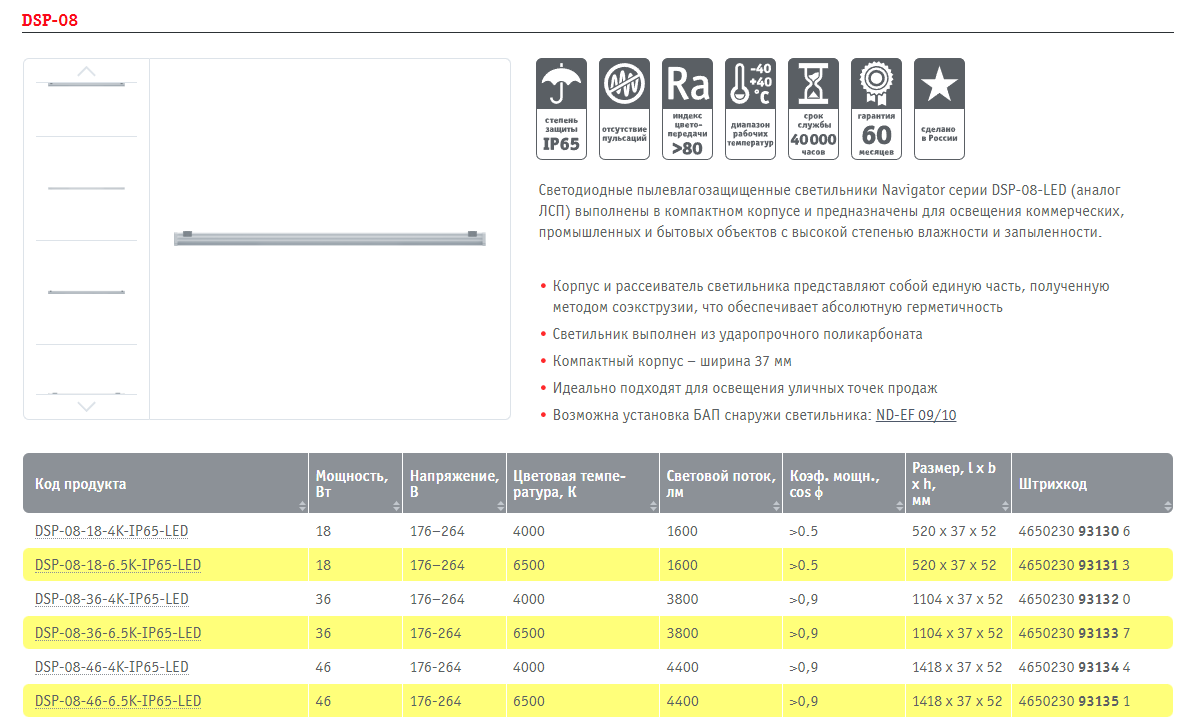The image size is (1195, 722).
Task: Click barcode 4650230 93131 3
Action: pos(1075,566)
